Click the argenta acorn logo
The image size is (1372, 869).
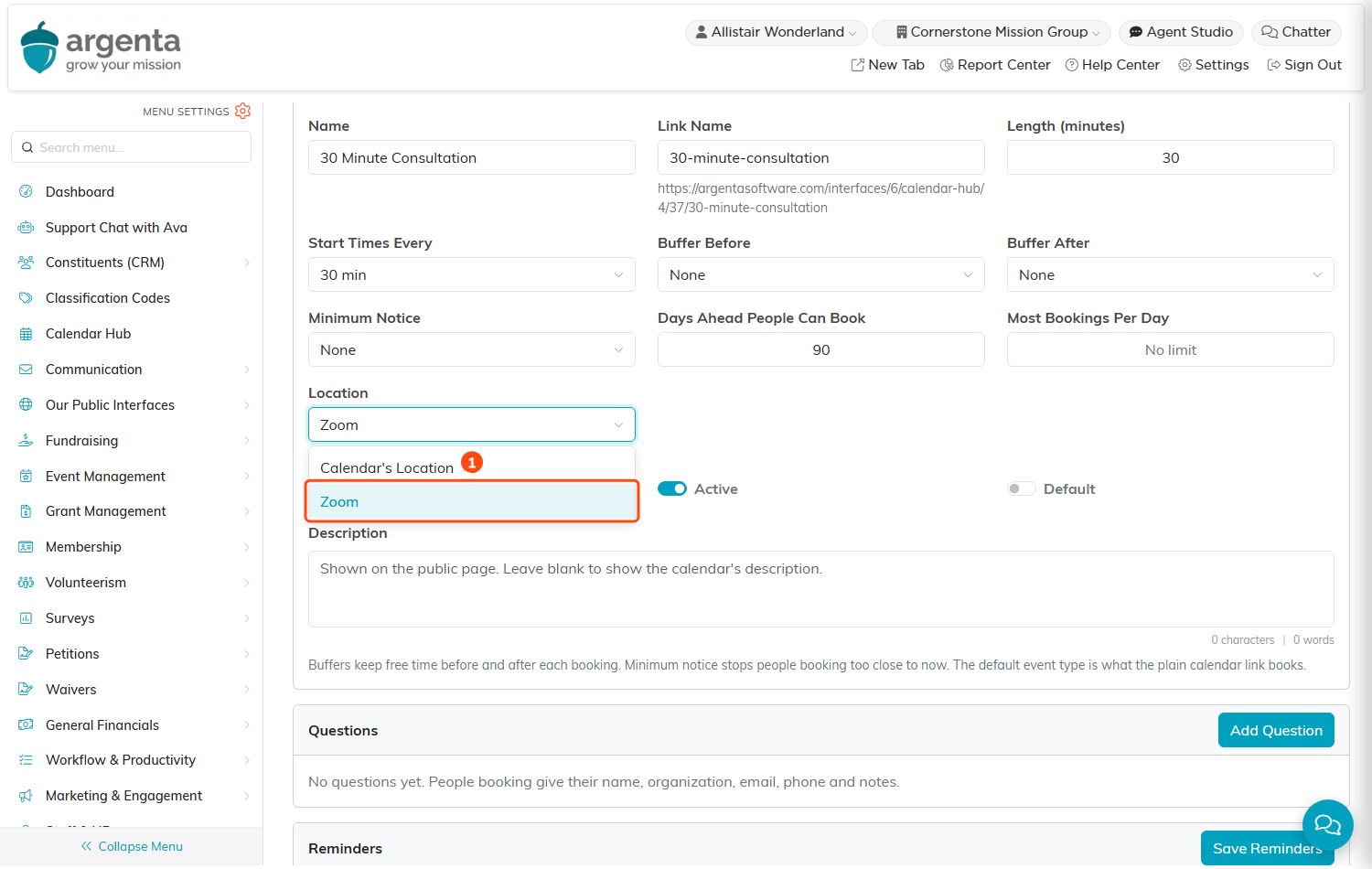[40, 48]
